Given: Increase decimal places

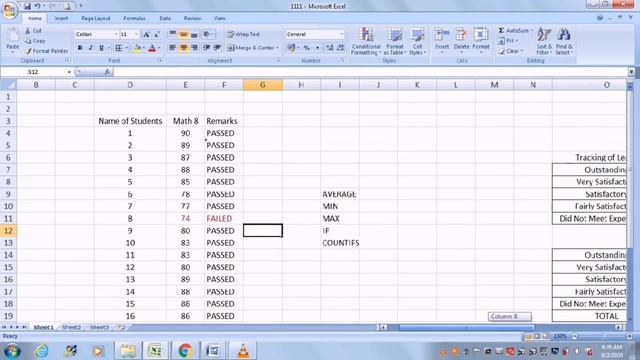Looking at the screenshot, I should tap(329, 48).
